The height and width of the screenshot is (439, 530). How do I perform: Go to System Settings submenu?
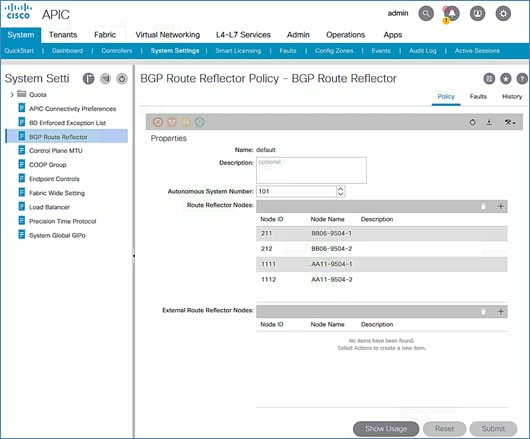point(175,51)
